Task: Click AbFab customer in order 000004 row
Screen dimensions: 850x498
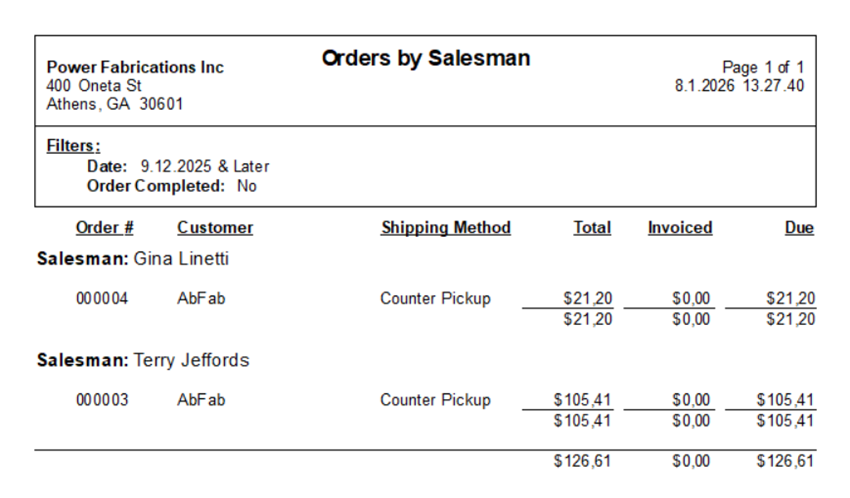Action: [201, 299]
